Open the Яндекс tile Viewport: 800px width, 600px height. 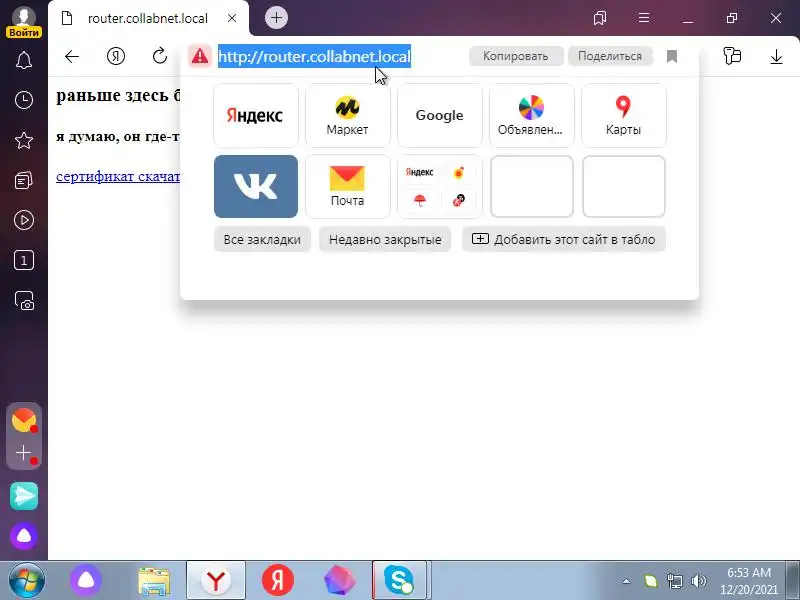click(256, 116)
